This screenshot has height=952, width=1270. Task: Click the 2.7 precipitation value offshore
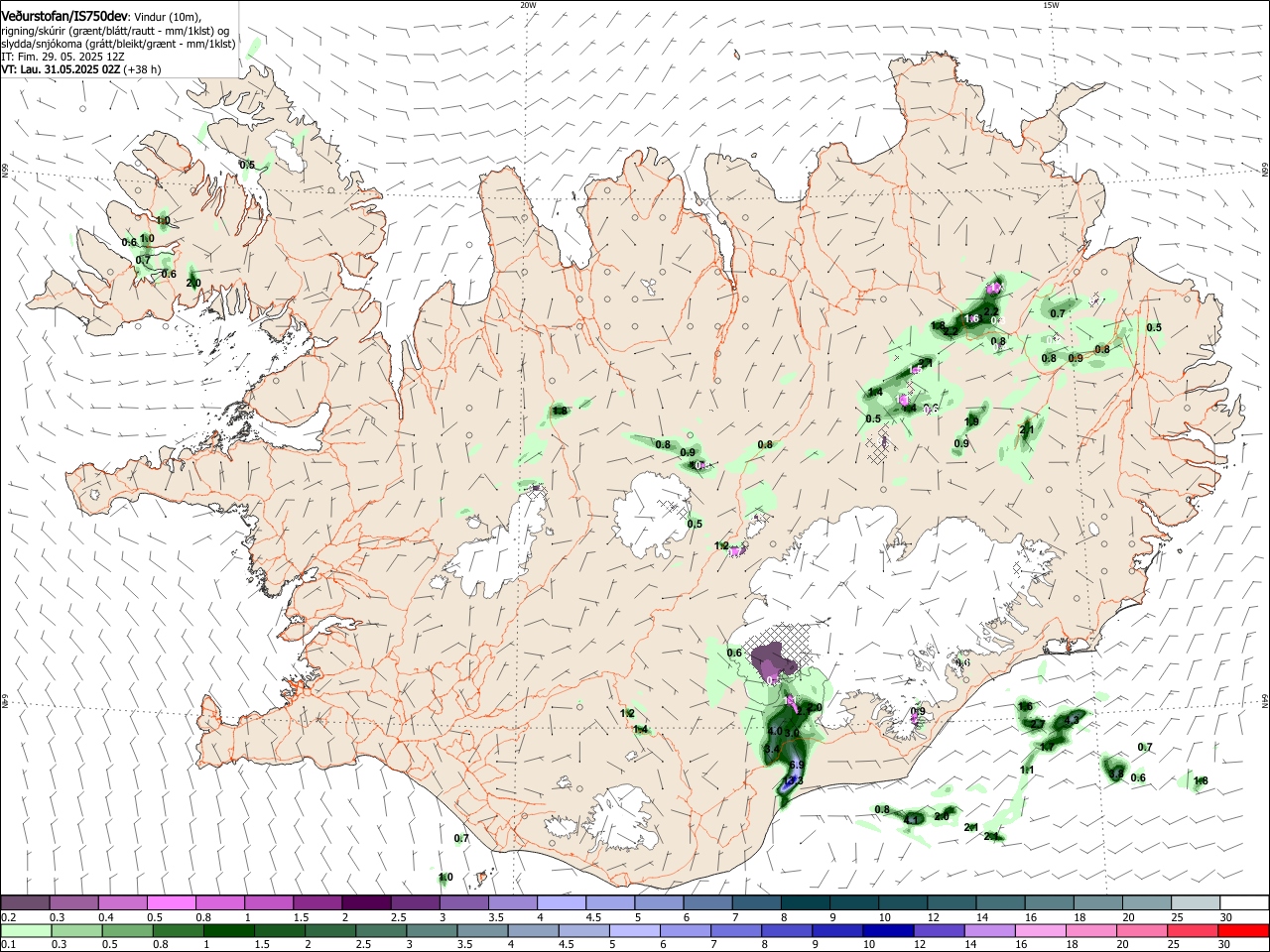point(1038,724)
